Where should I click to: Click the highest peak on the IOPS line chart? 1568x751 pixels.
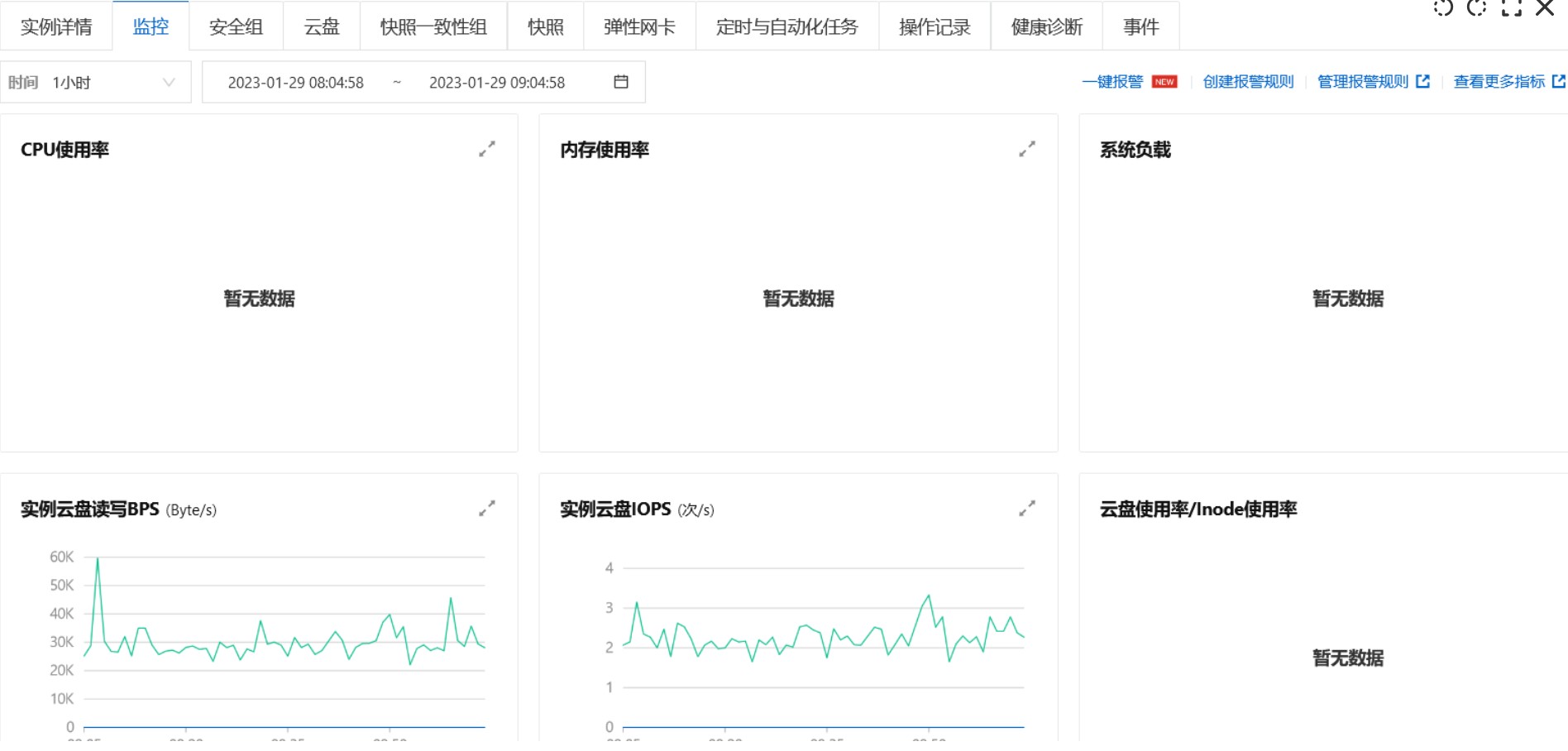(x=929, y=596)
